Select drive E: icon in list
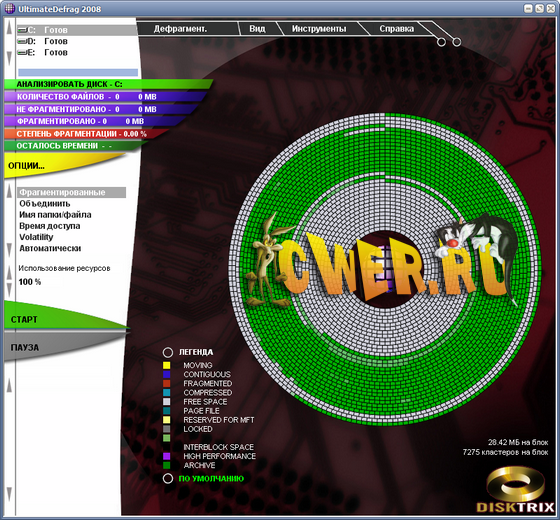 click(22, 53)
